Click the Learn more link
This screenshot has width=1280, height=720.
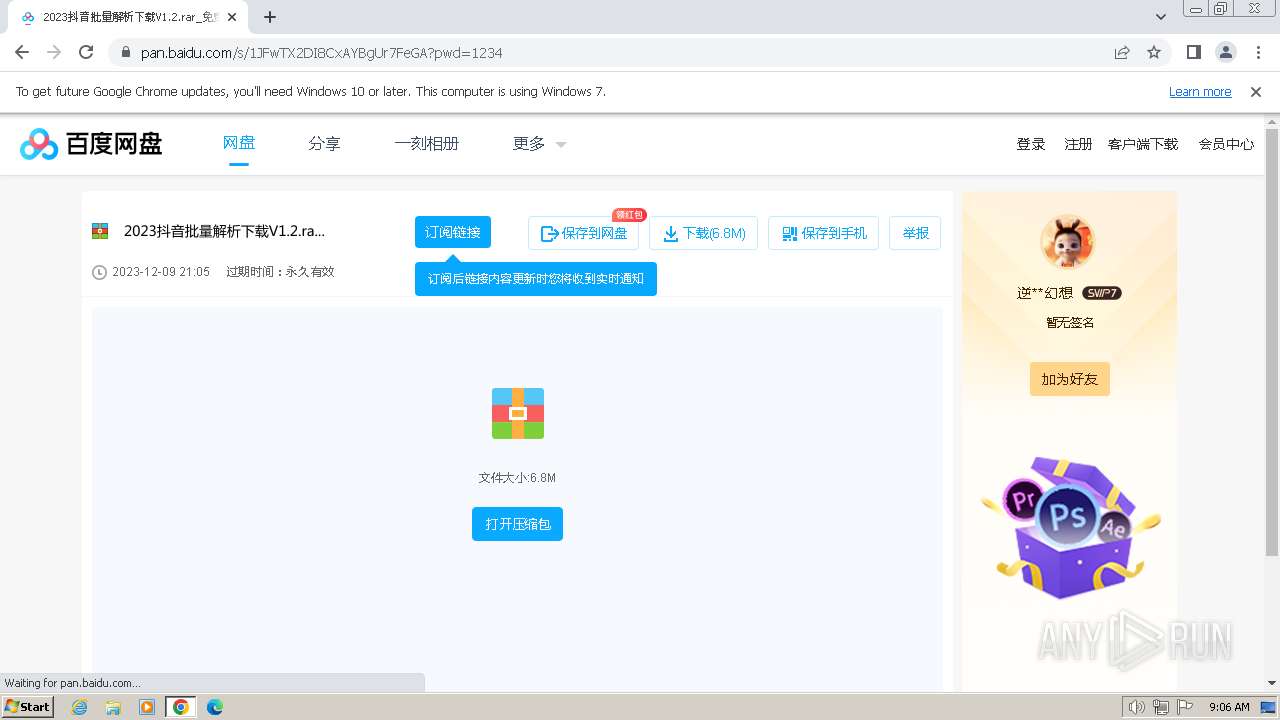click(1200, 92)
